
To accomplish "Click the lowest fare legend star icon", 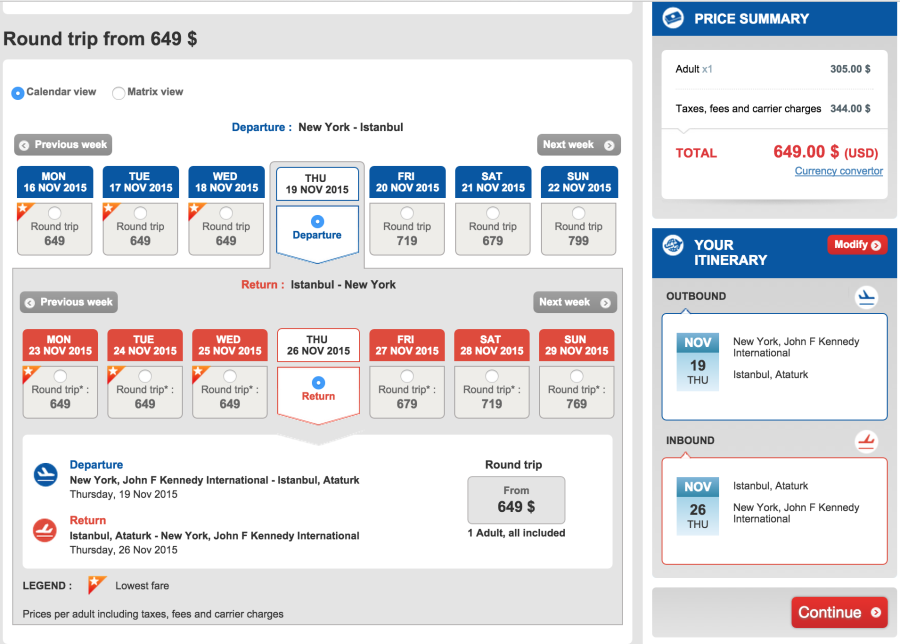I will click(97, 585).
